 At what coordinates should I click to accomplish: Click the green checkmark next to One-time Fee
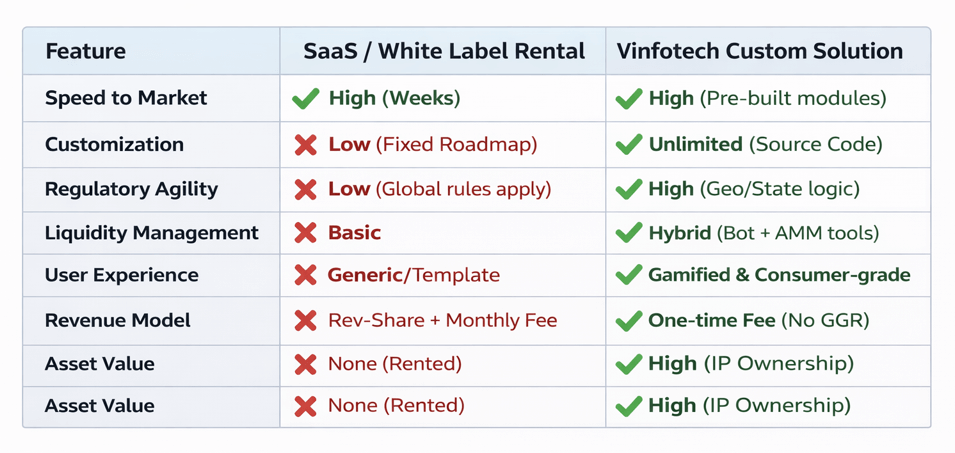coord(628,320)
